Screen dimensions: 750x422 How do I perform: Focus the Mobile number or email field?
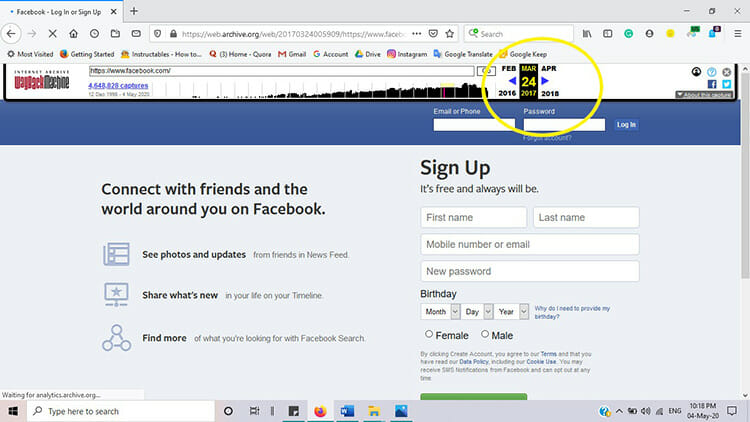530,244
